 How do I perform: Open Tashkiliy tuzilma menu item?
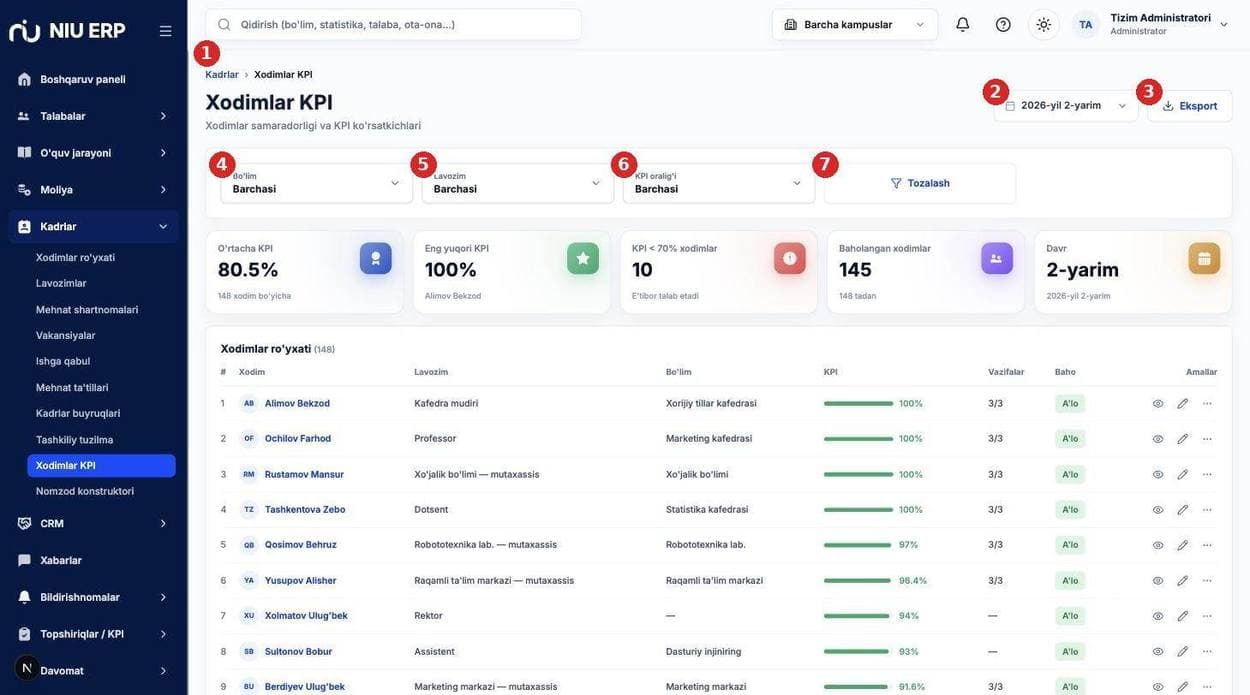click(x=75, y=439)
